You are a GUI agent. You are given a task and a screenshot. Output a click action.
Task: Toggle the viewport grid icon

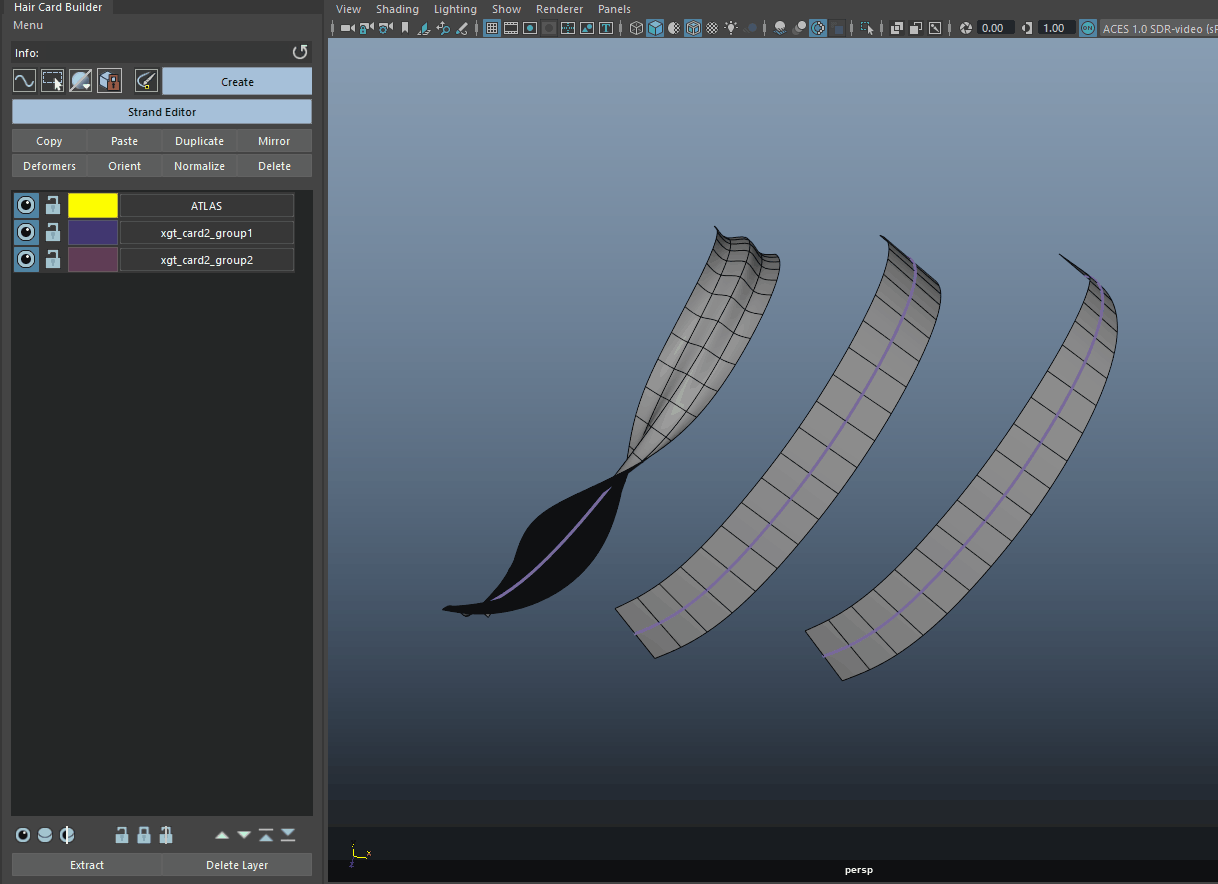point(492,28)
